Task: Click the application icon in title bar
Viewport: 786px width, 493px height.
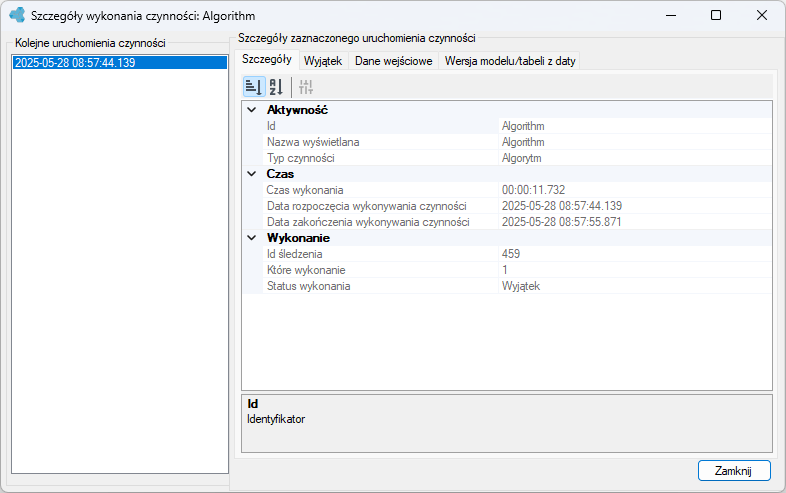Action: pos(17,16)
